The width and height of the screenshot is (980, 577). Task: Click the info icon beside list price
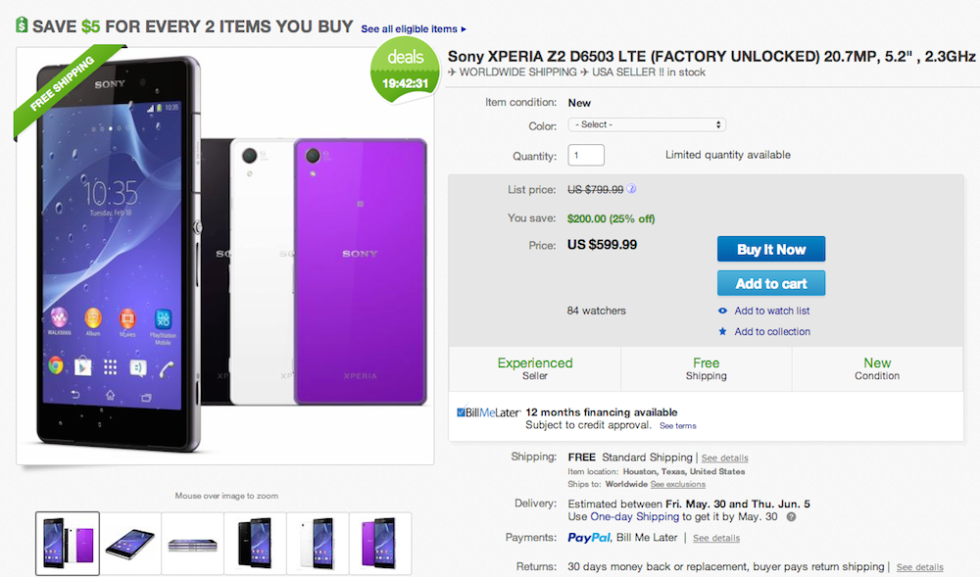point(632,189)
